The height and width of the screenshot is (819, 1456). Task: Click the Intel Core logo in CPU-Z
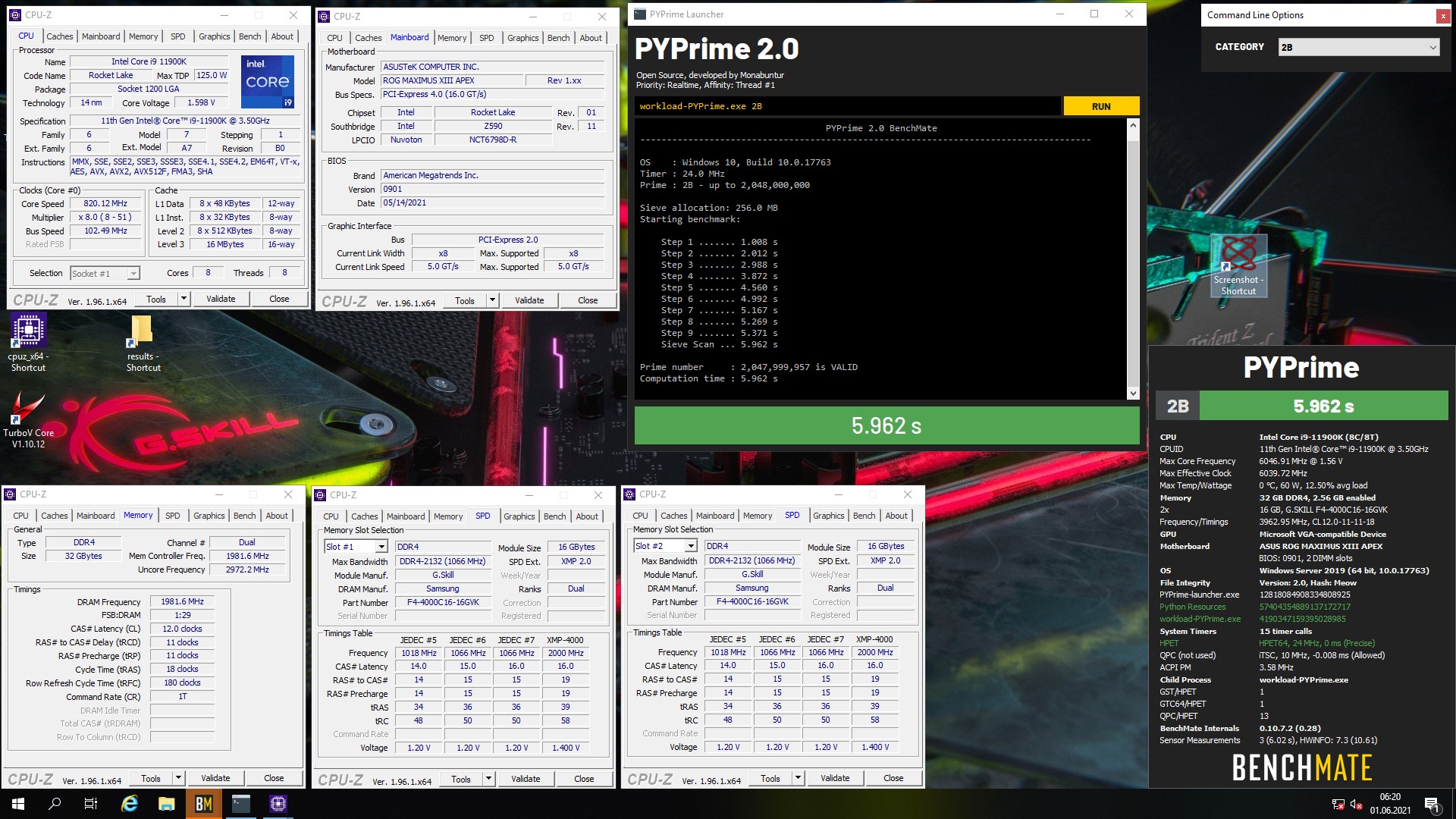[268, 82]
